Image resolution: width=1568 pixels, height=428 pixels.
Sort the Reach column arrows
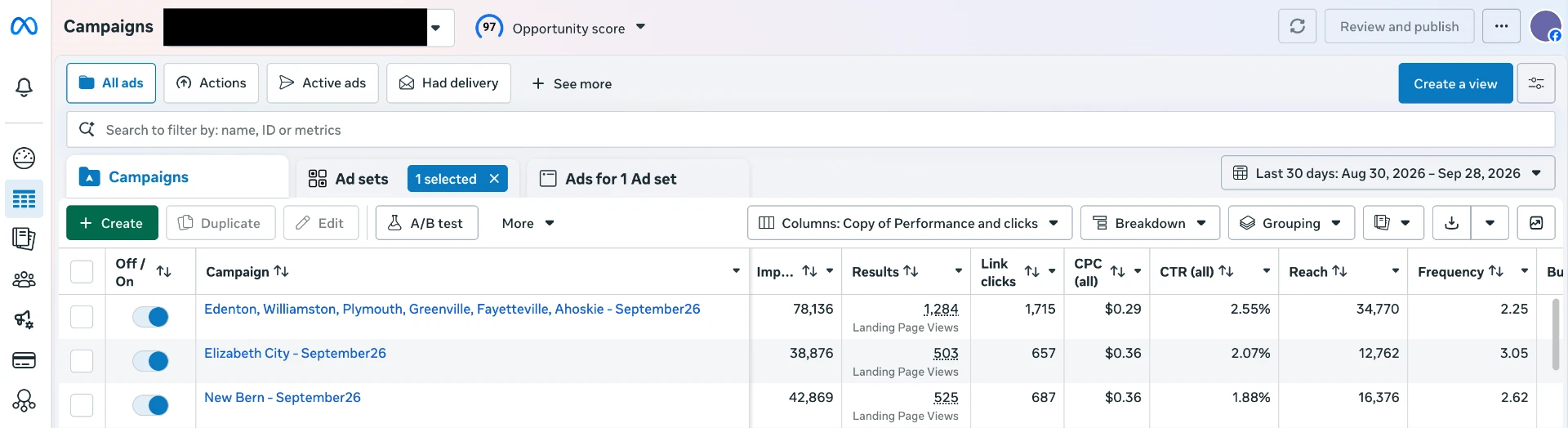[1340, 271]
